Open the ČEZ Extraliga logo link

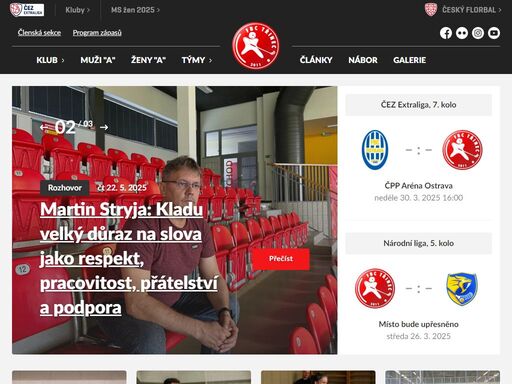click(27, 10)
